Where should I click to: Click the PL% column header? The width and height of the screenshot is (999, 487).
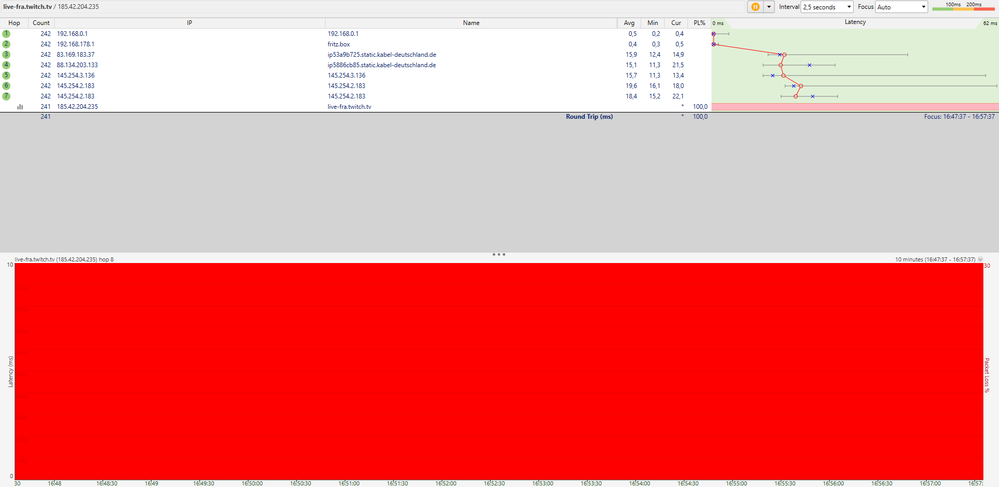point(700,23)
